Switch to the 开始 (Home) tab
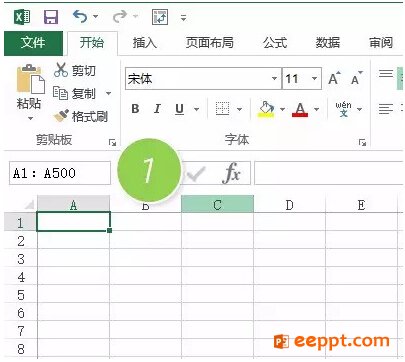 92,43
